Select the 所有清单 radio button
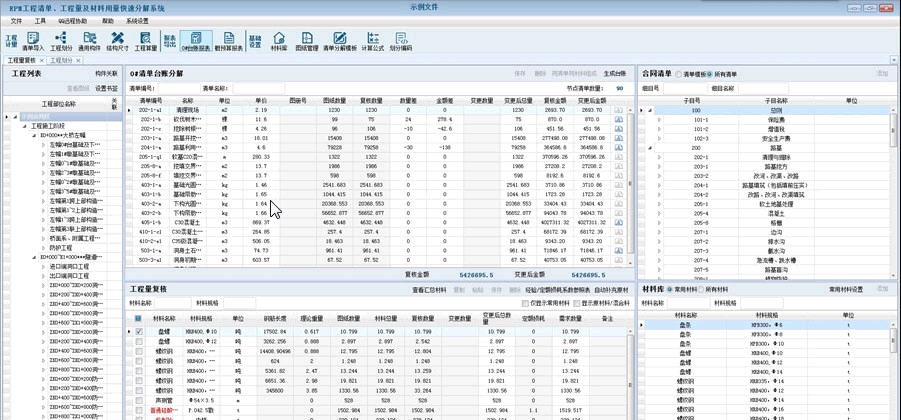The image size is (901, 420). click(x=709, y=74)
